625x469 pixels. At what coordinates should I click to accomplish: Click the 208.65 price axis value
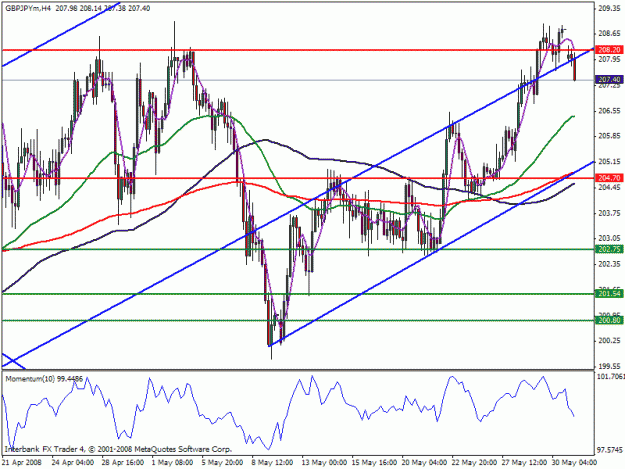[609, 33]
